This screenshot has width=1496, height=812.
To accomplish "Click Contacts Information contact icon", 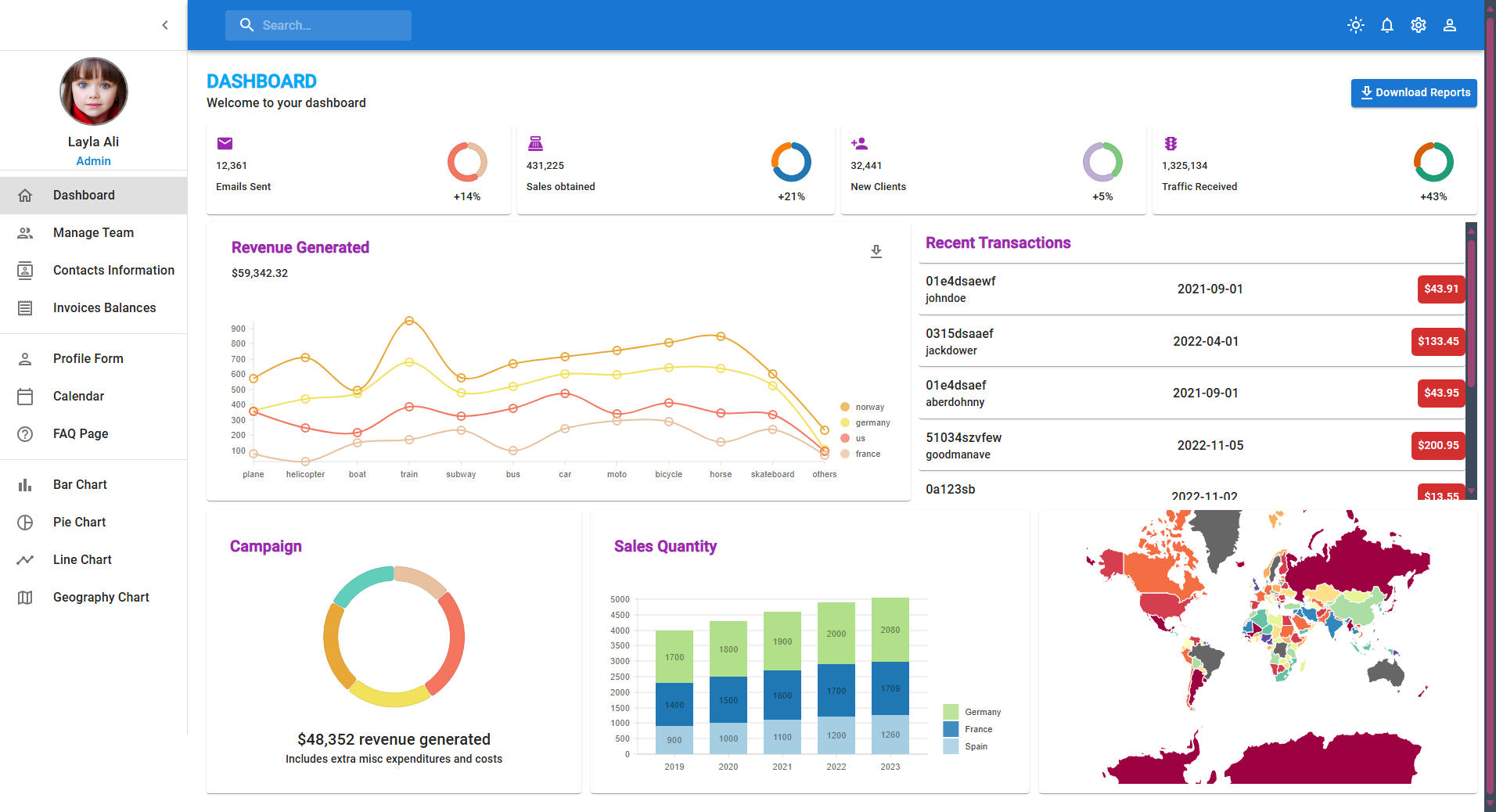I will 25,271.
